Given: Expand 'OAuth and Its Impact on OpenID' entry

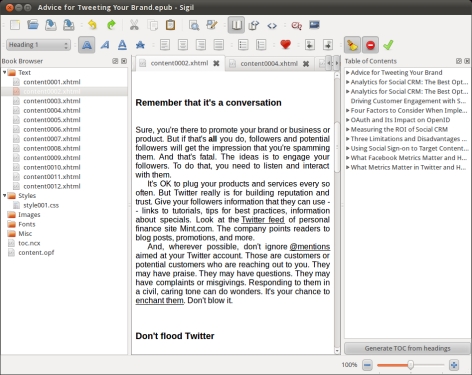Looking at the screenshot, I should pyautogui.click(x=348, y=120).
